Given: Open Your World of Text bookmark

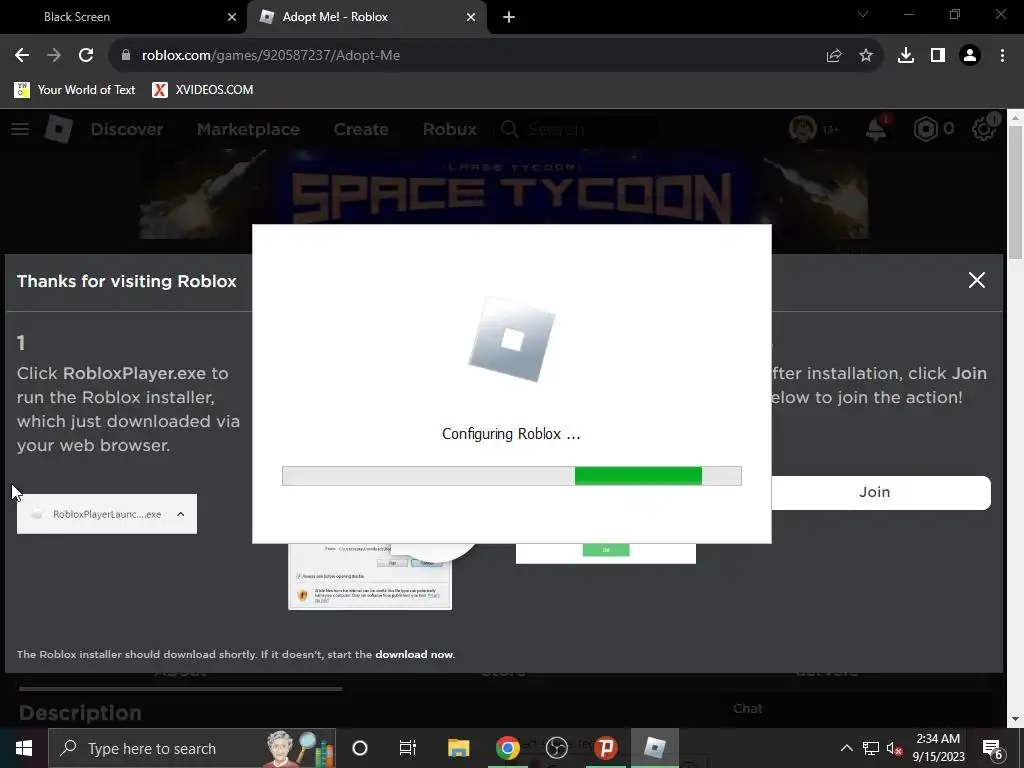Looking at the screenshot, I should (74, 90).
